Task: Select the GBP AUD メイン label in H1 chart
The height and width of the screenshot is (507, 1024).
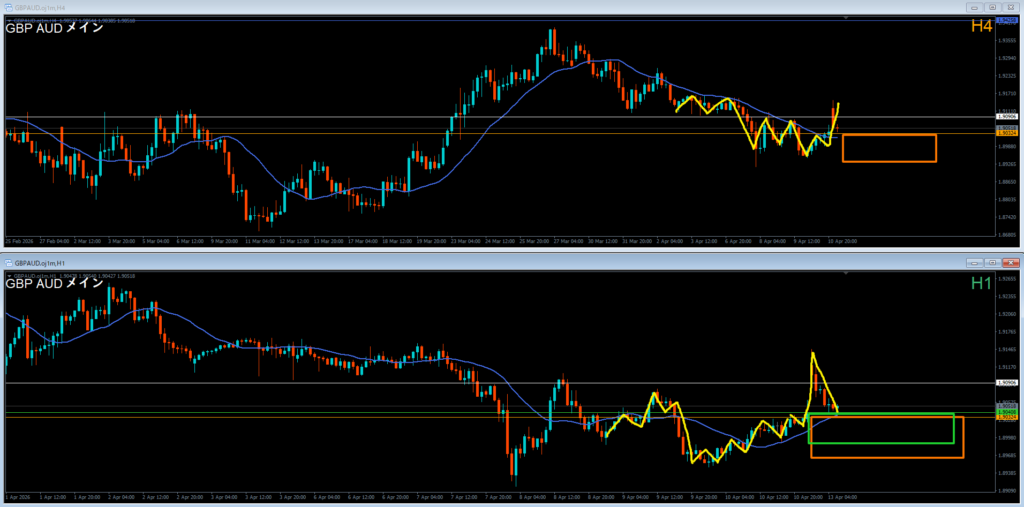Action: click(54, 283)
